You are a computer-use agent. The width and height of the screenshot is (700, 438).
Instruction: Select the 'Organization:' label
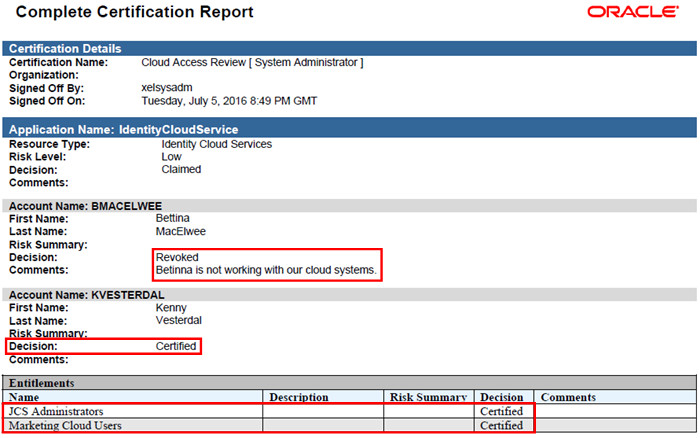[44, 75]
